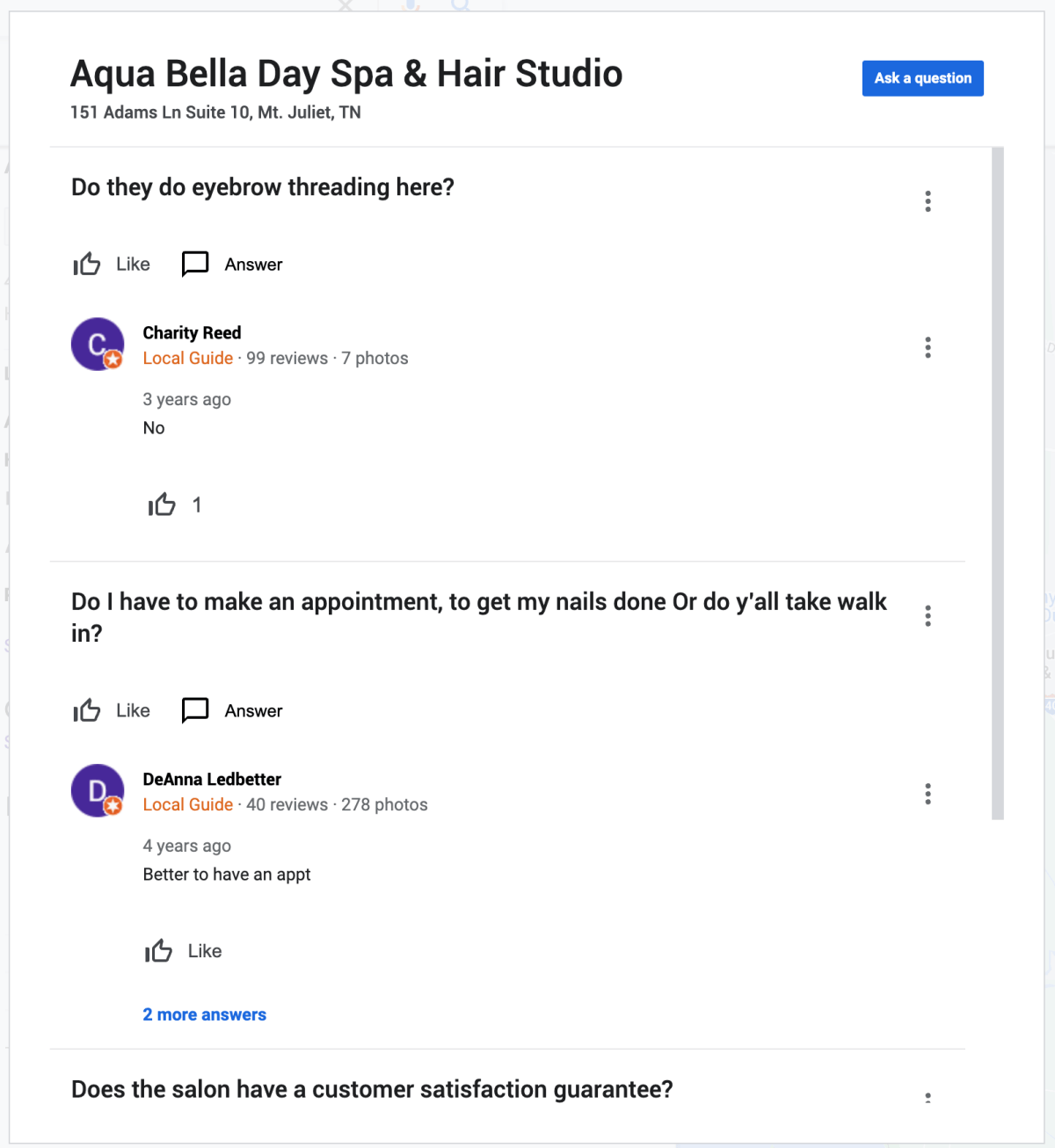The image size is (1055, 1148).
Task: Click the questions list scrollbar
Action: pyautogui.click(x=998, y=483)
